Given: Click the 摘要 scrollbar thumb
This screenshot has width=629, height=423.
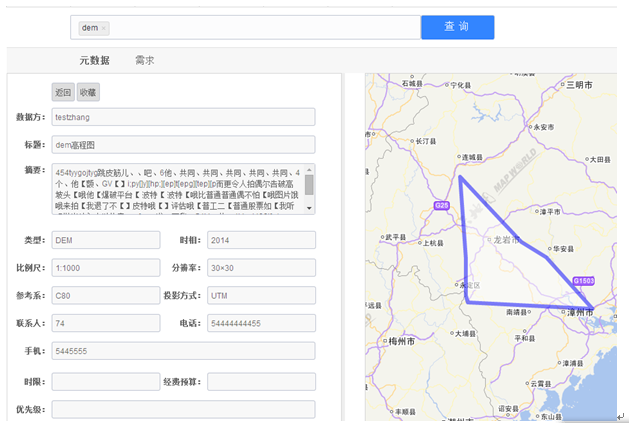Looking at the screenshot, I should tap(309, 185).
